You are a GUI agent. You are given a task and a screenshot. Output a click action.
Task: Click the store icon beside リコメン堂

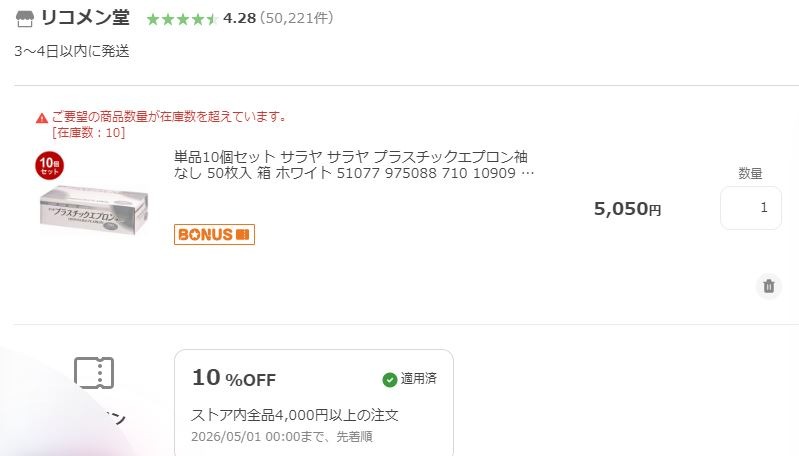24,19
